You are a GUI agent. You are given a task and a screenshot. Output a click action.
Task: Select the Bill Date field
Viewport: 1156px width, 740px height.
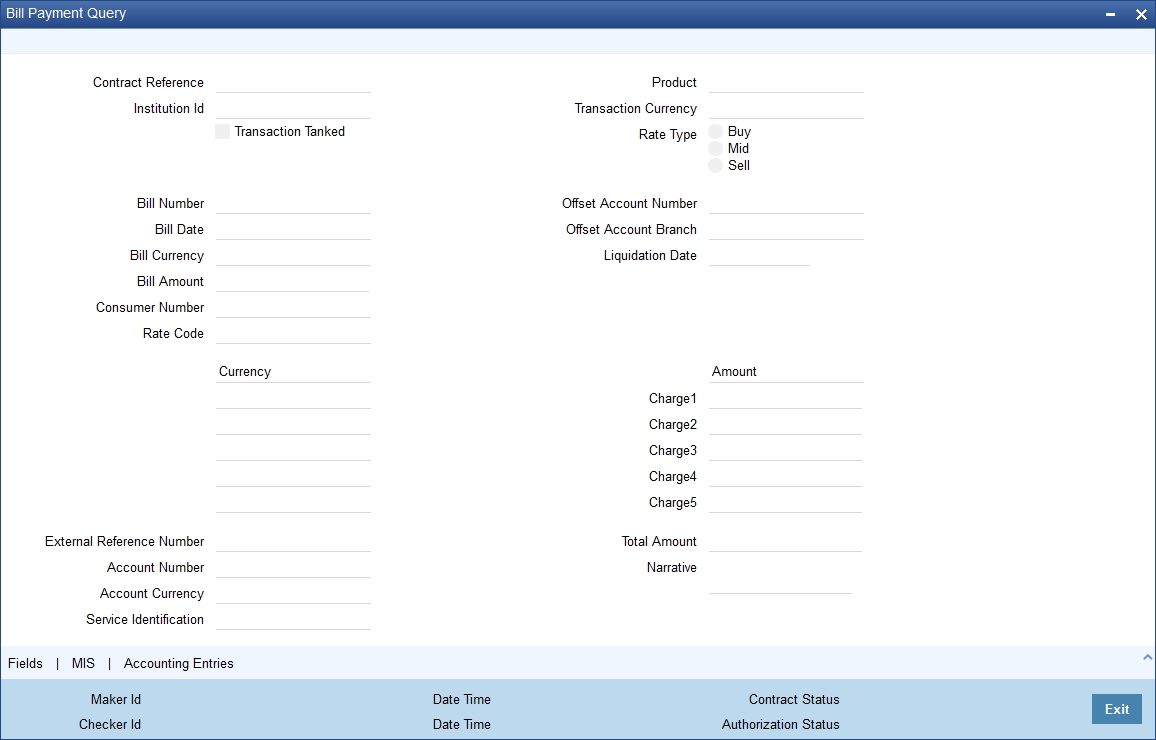click(292, 228)
